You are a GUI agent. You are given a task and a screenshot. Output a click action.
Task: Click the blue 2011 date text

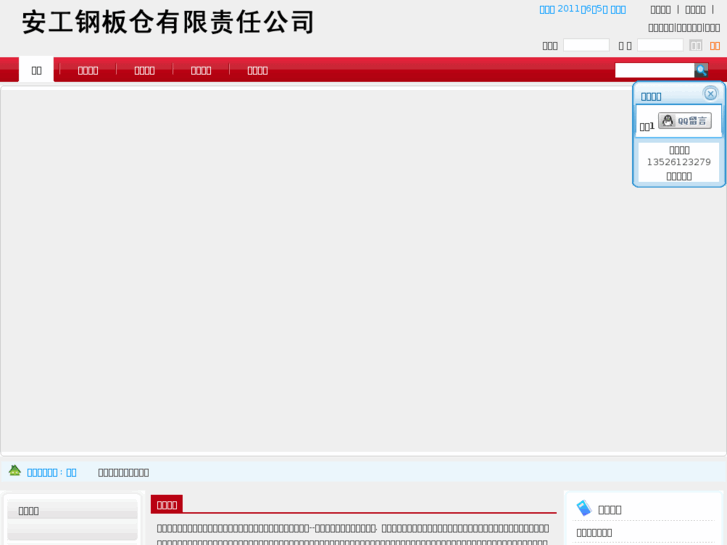click(x=582, y=9)
